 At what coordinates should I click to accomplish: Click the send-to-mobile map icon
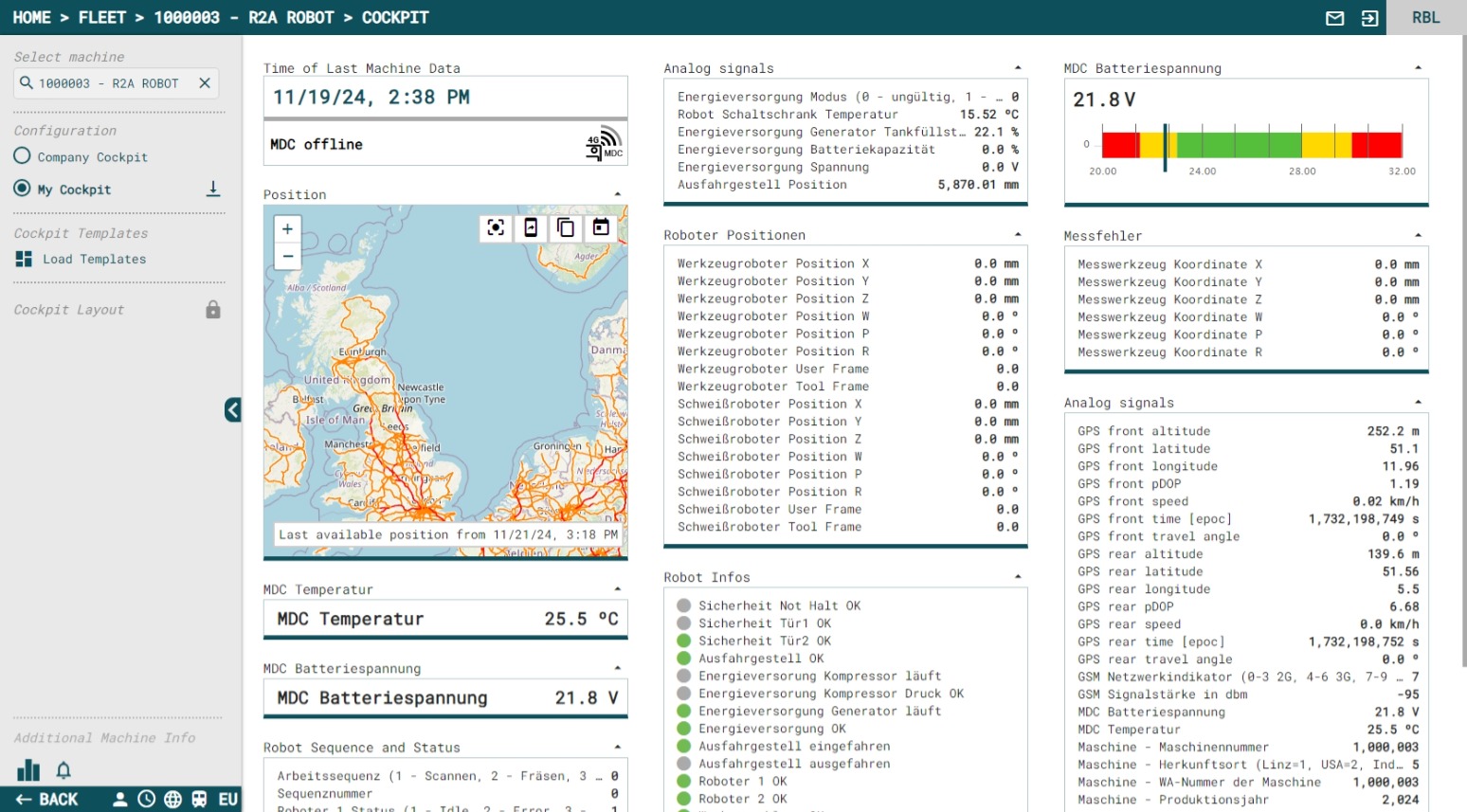(x=531, y=227)
